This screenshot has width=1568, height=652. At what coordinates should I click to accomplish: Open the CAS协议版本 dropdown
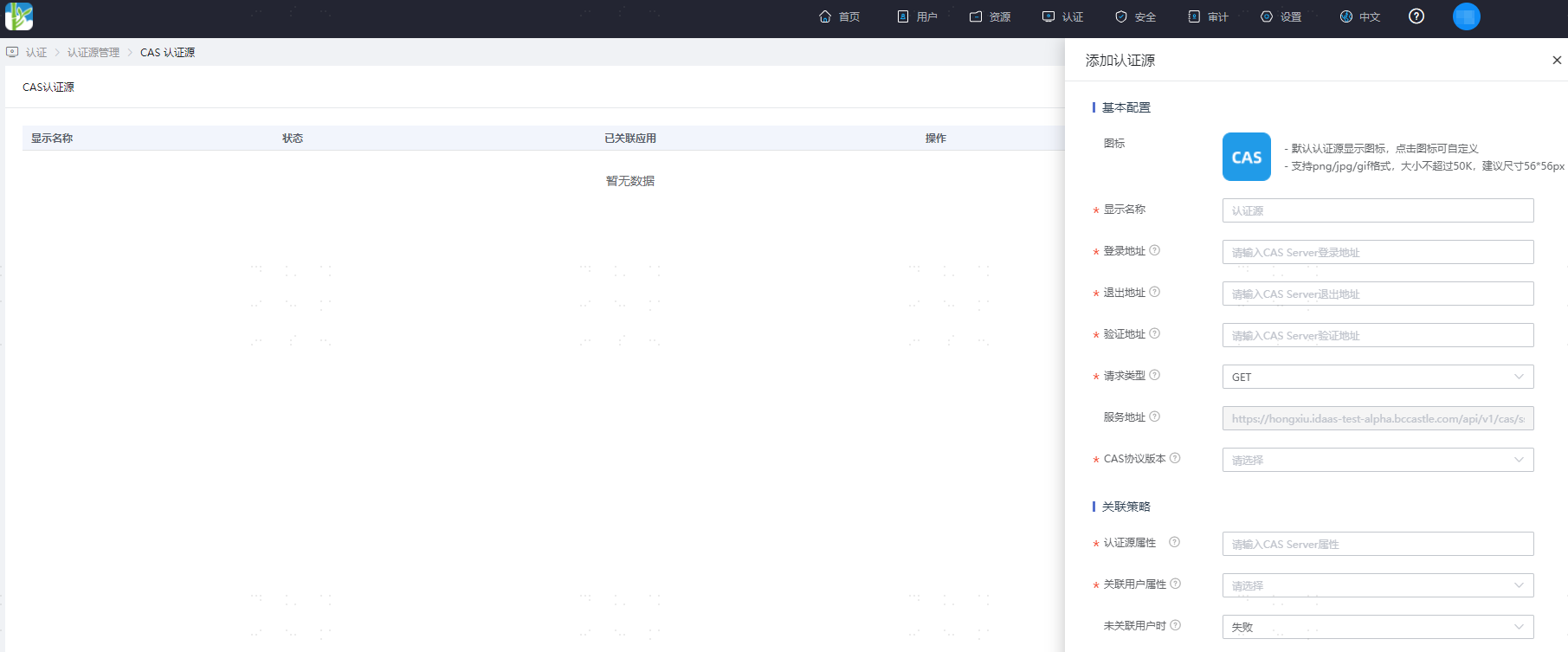point(1378,460)
